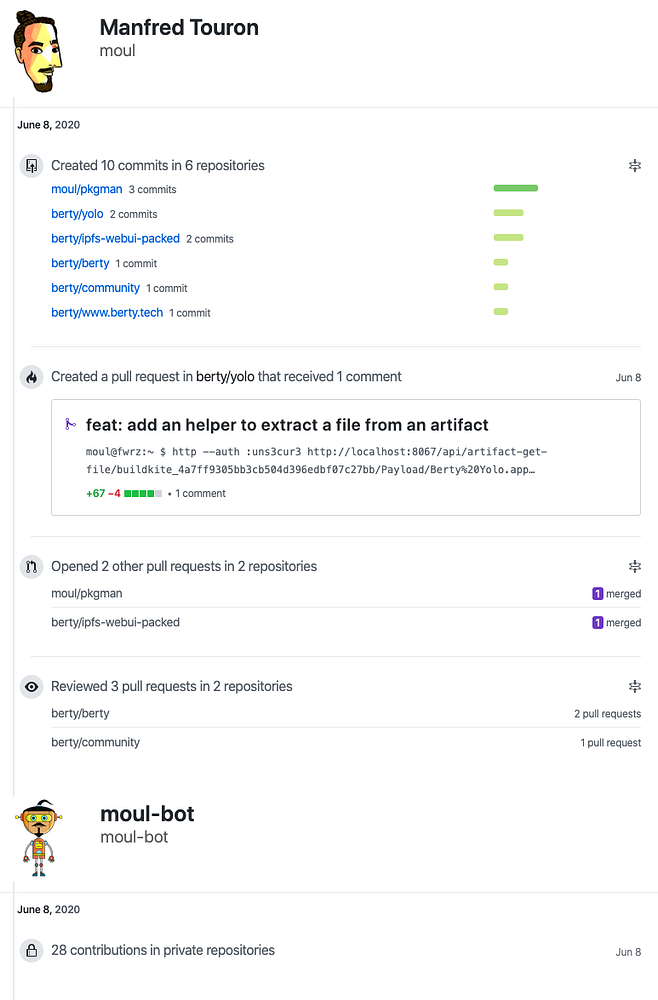The image size is (658, 1000).
Task: Click the eye icon beside Reviewed
Action: pyautogui.click(x=32, y=687)
